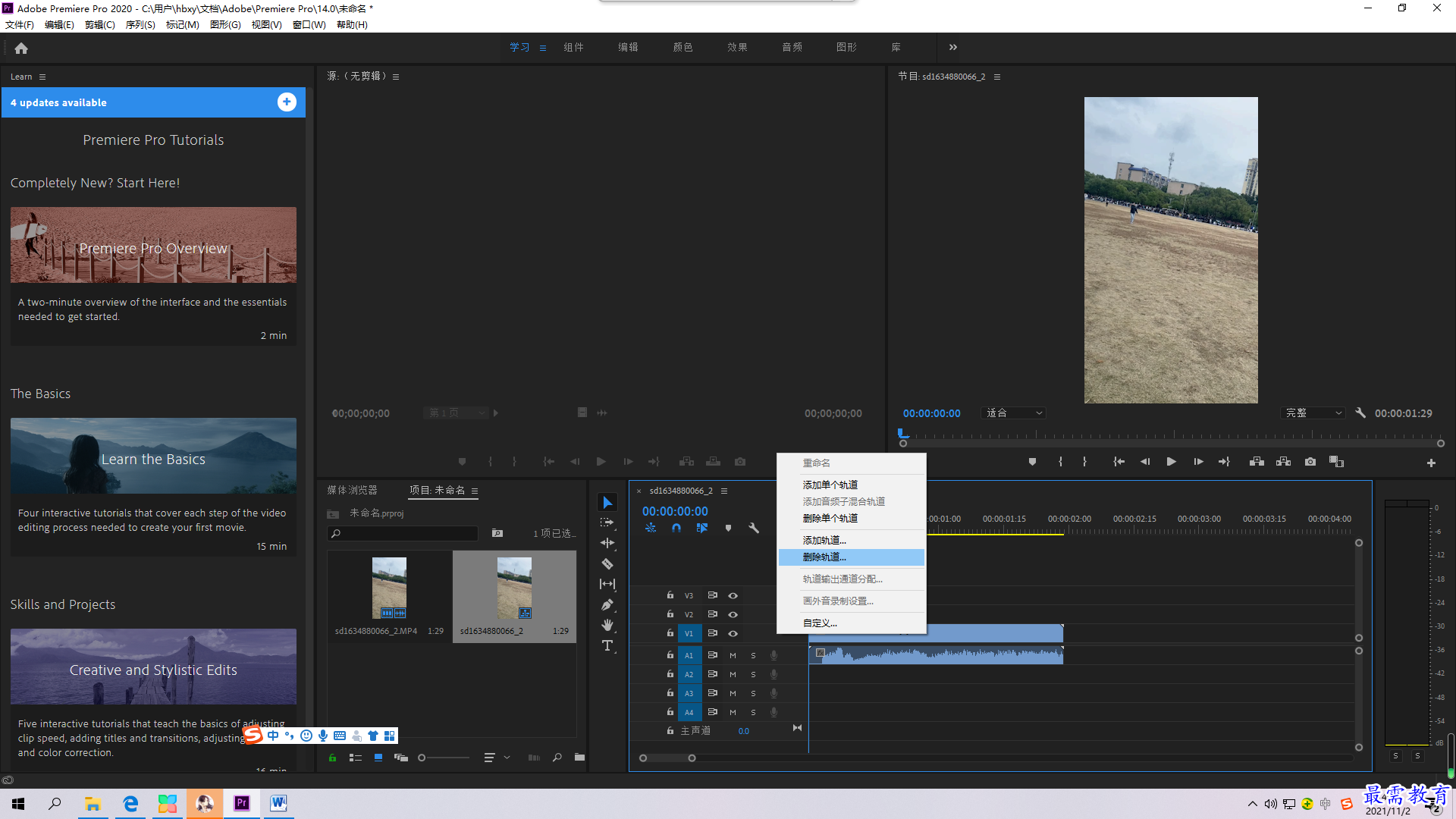Go to In point in program monitor
1456x819 pixels.
[x=1119, y=462]
